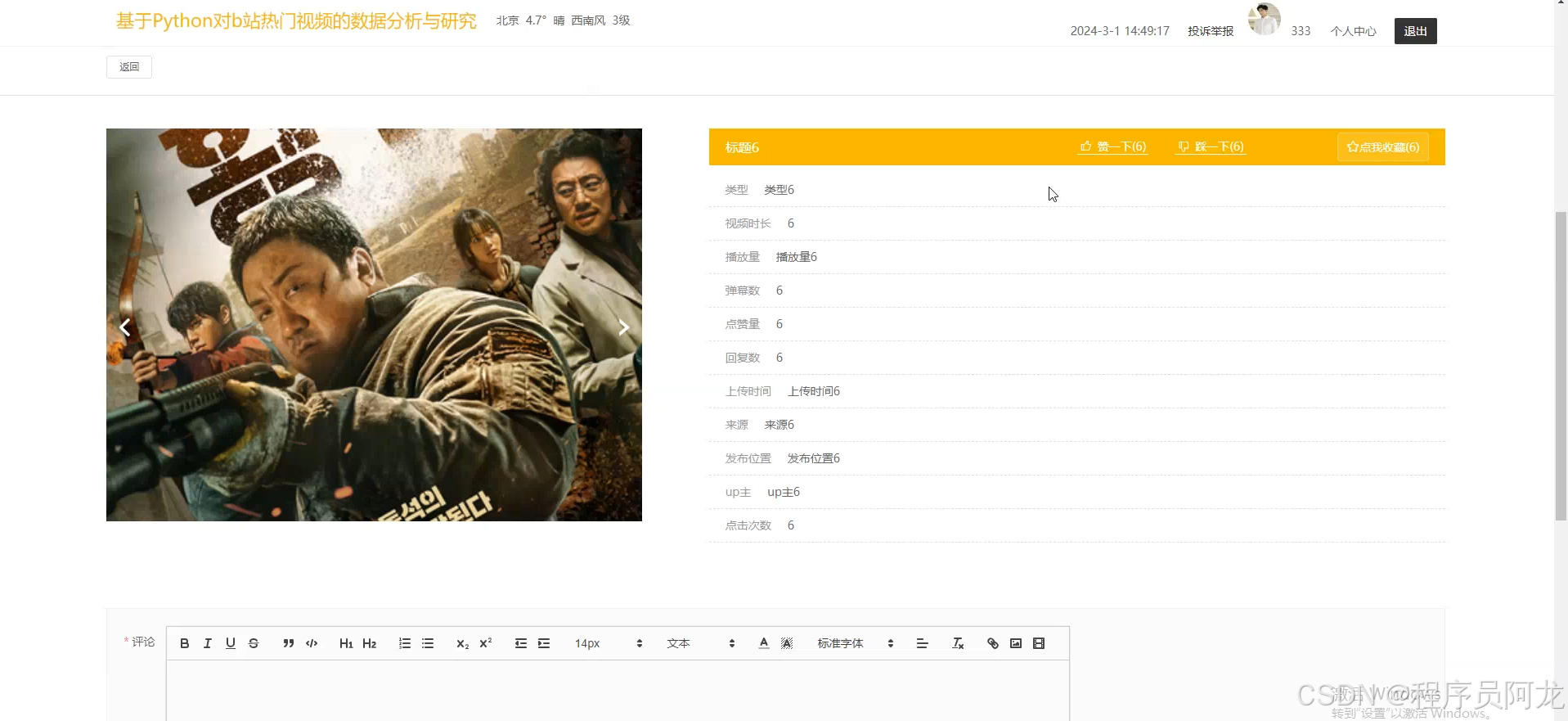Insert blockquote in comment editor
The height and width of the screenshot is (721, 1568).
click(x=288, y=643)
